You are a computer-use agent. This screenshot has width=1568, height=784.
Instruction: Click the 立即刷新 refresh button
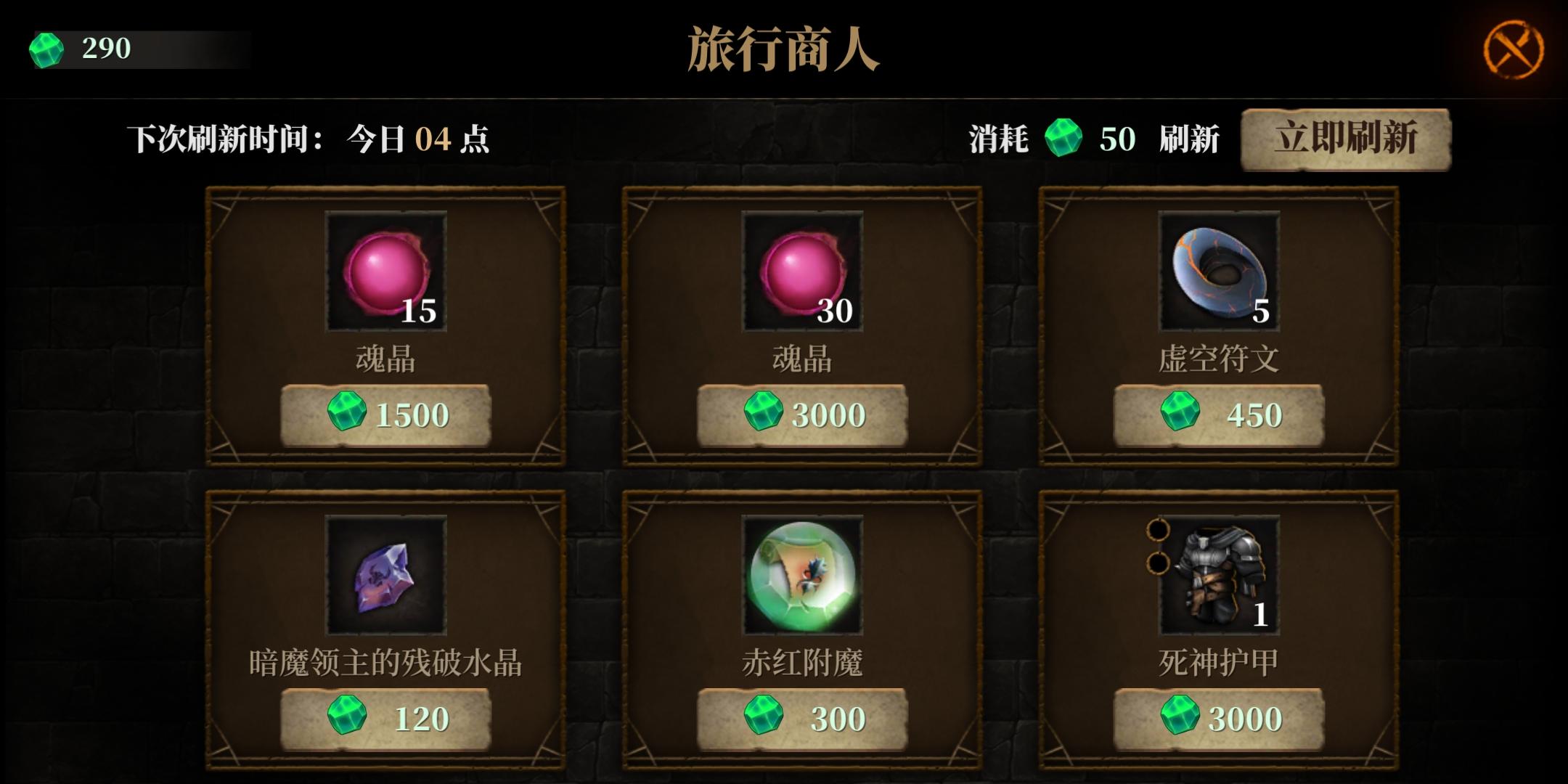tap(1346, 139)
